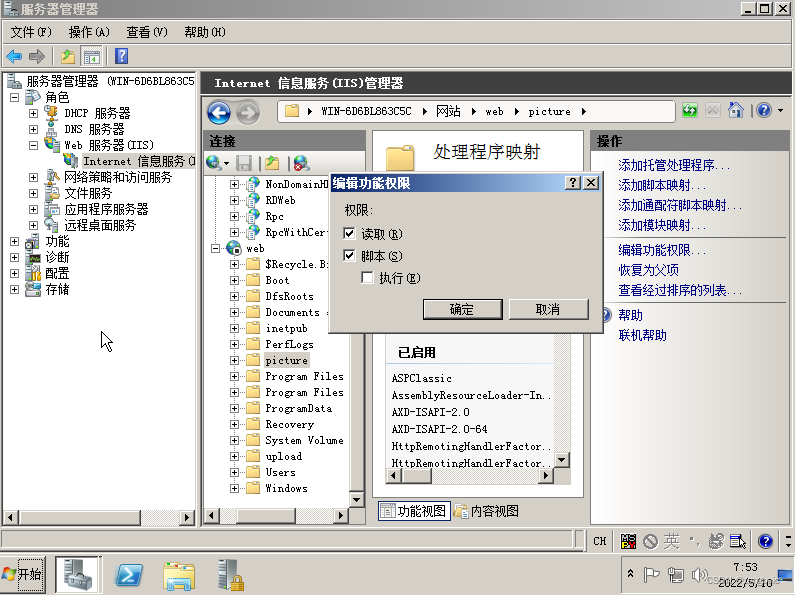Screen dimensions: 795x595
Task: Collapse the Web 服务器(IIS) node
Action: pos(33,145)
